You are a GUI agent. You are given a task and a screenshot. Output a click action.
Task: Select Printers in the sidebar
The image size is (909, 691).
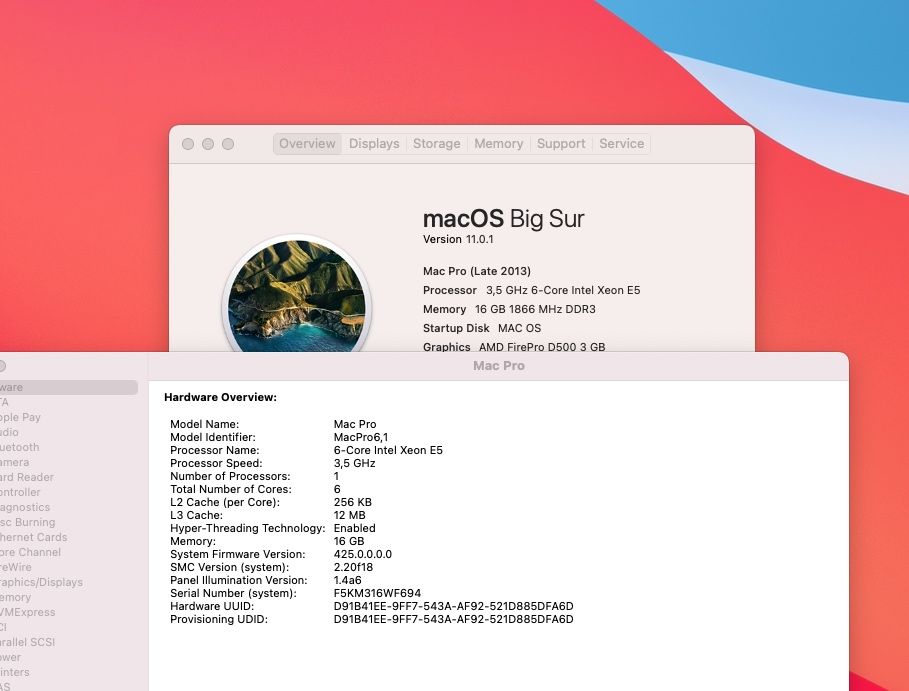pos(14,672)
